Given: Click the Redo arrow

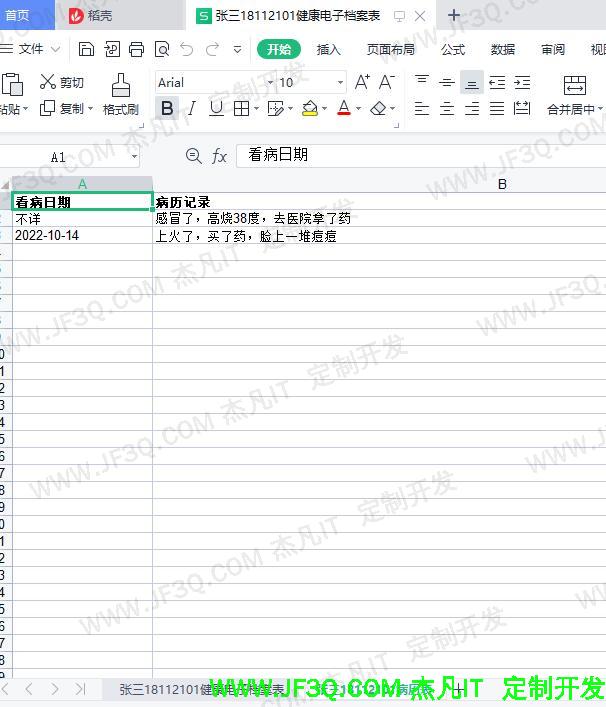Looking at the screenshot, I should point(212,49).
